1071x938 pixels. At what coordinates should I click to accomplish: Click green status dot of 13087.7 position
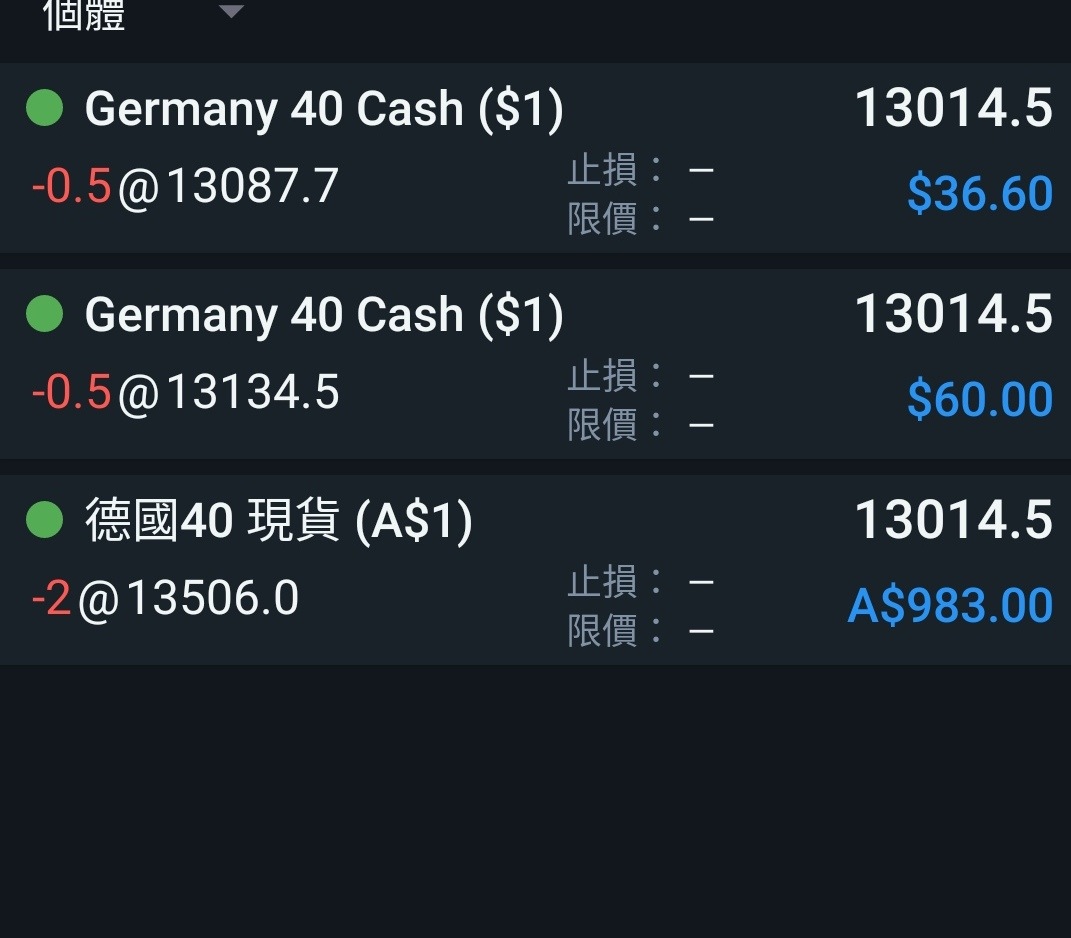(x=44, y=108)
